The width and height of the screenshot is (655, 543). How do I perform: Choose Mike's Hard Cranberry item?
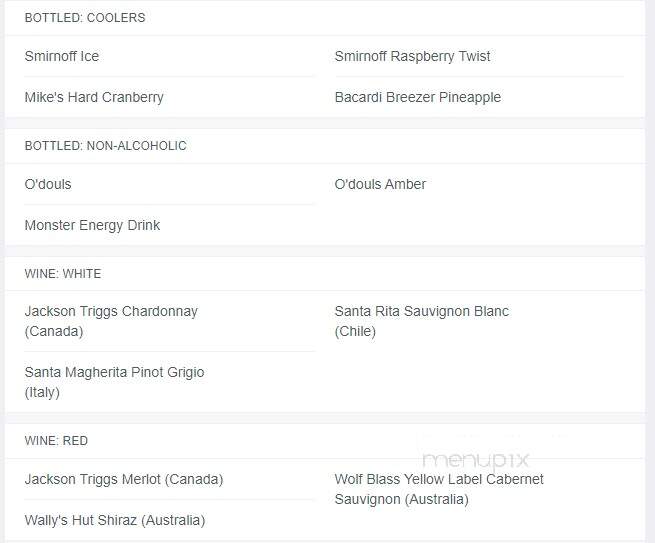tap(94, 97)
